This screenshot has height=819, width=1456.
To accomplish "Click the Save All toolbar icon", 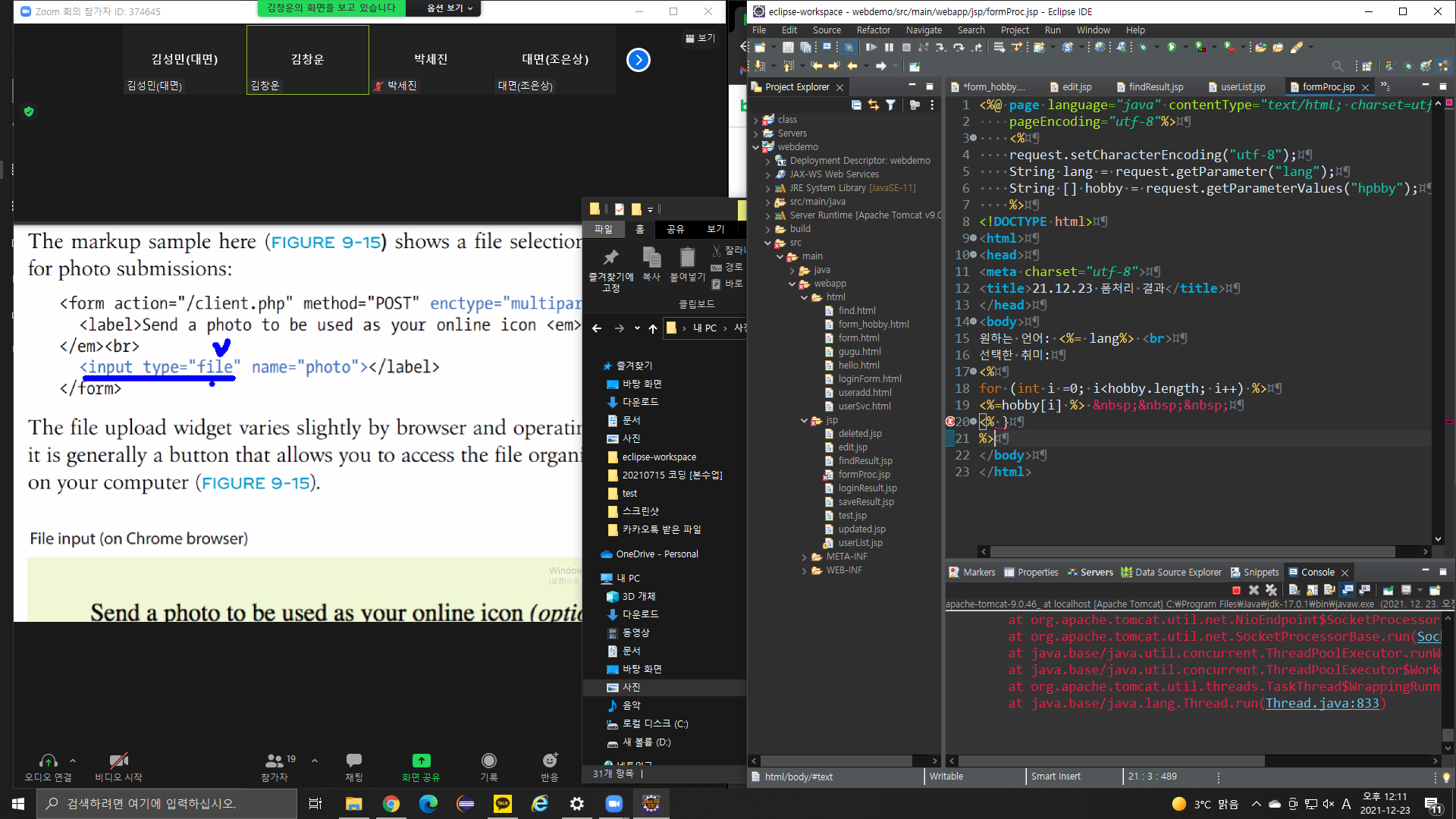I will (805, 47).
